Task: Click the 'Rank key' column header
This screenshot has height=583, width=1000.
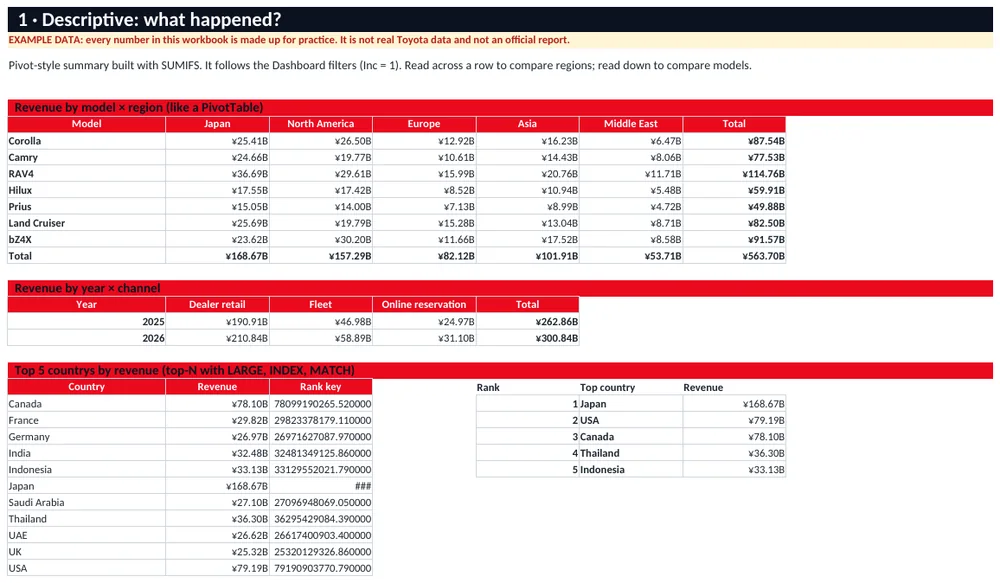Action: tap(321, 387)
